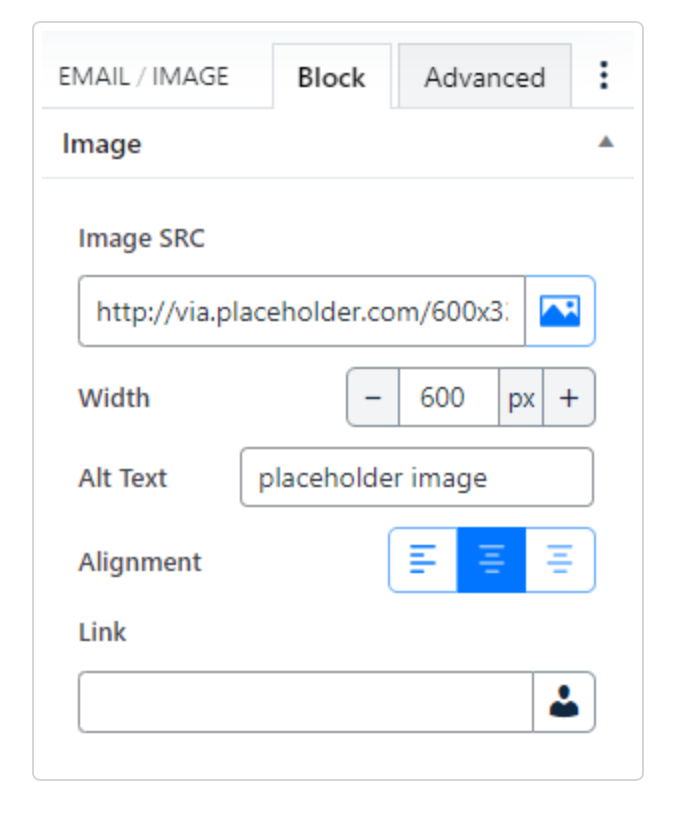Align the image to the left

[x=423, y=561]
